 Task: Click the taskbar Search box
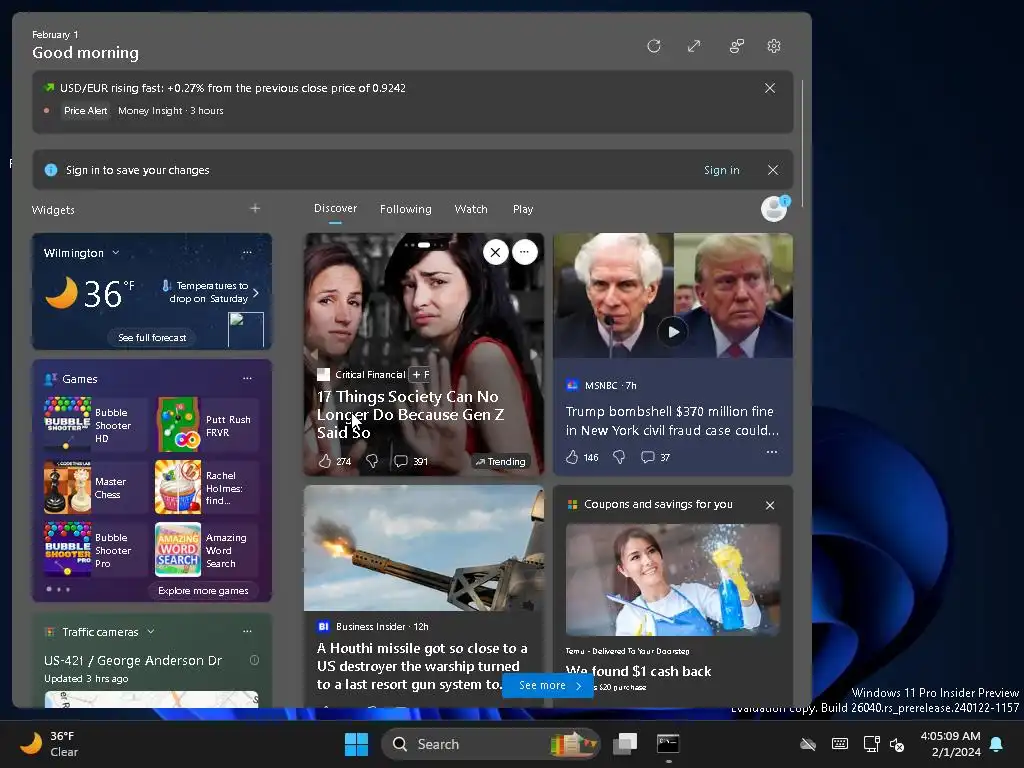(490, 744)
